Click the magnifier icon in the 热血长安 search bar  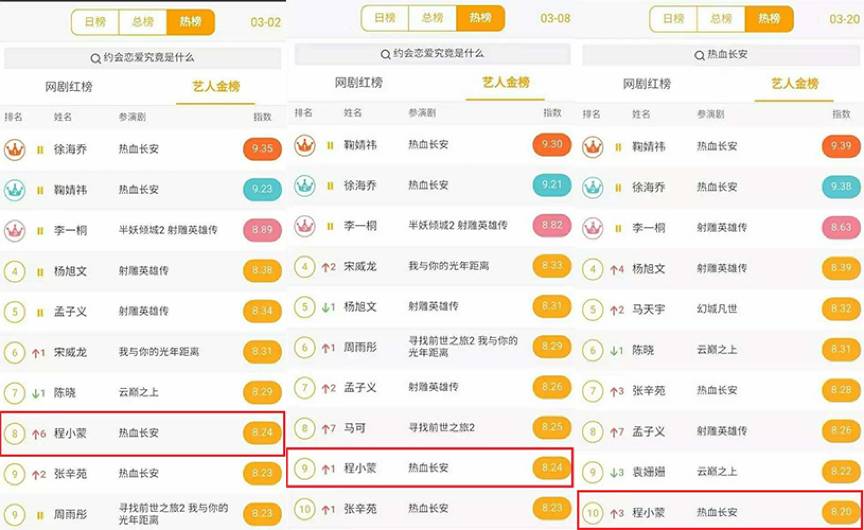697,54
